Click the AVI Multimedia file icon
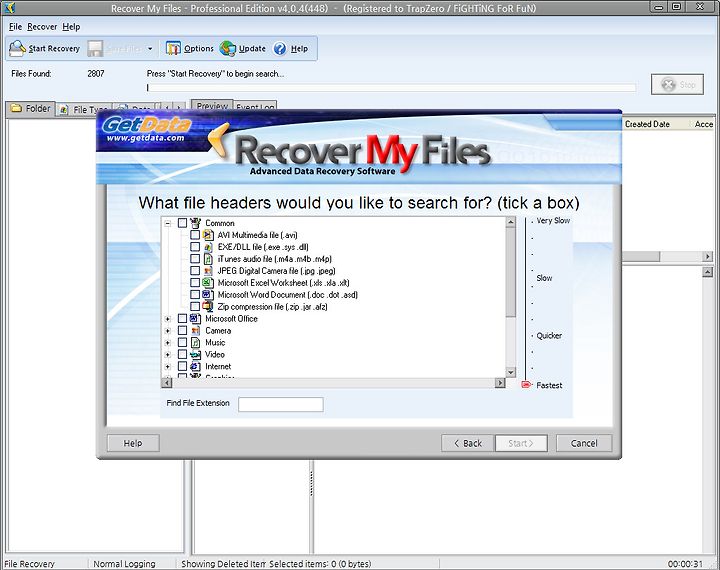The width and height of the screenshot is (720, 570). click(208, 235)
